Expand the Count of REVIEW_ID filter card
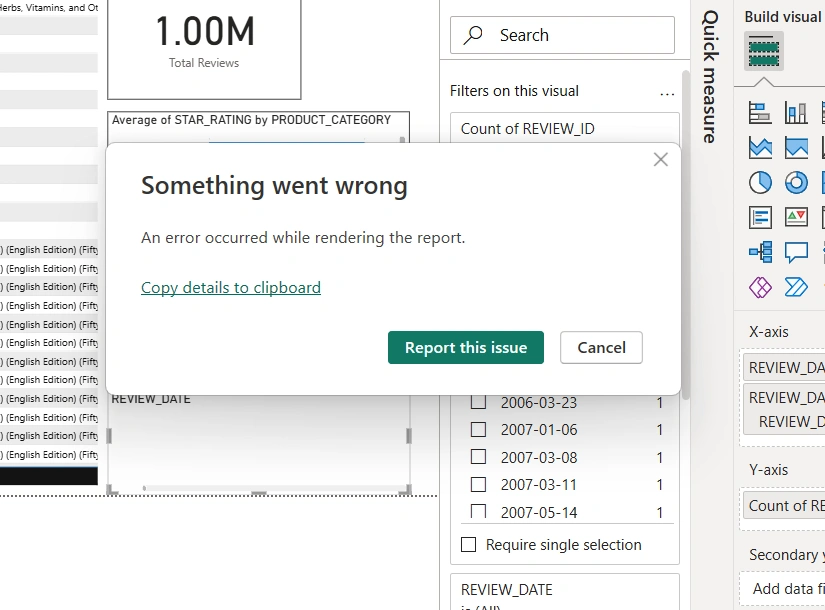This screenshot has height=610, width=825. pos(565,128)
